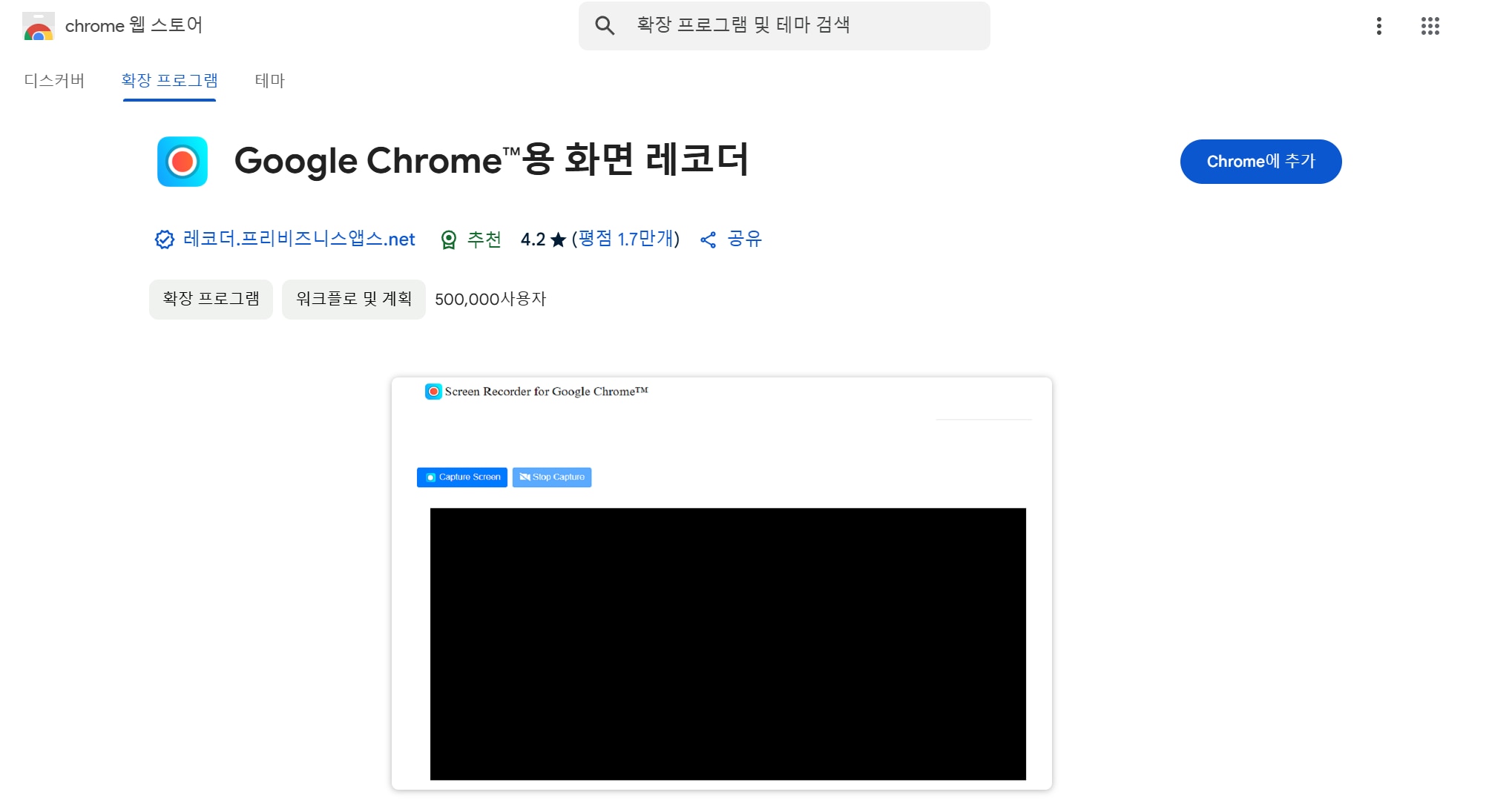This screenshot has height=809, width=1512.
Task: Click the Chrome에 추가 button
Action: 1261,162
